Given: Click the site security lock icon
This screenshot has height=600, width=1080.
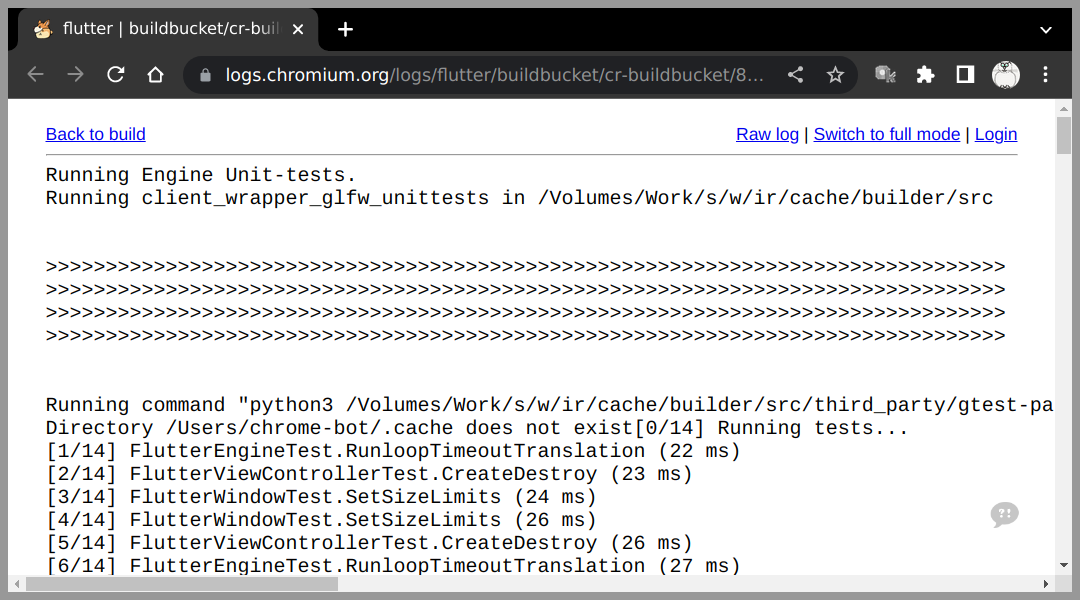Looking at the screenshot, I should click(x=203, y=74).
